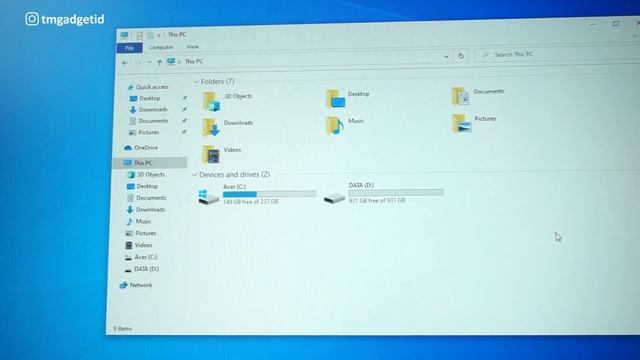The width and height of the screenshot is (640, 360).
Task: Open the View ribbon tab
Action: click(193, 47)
